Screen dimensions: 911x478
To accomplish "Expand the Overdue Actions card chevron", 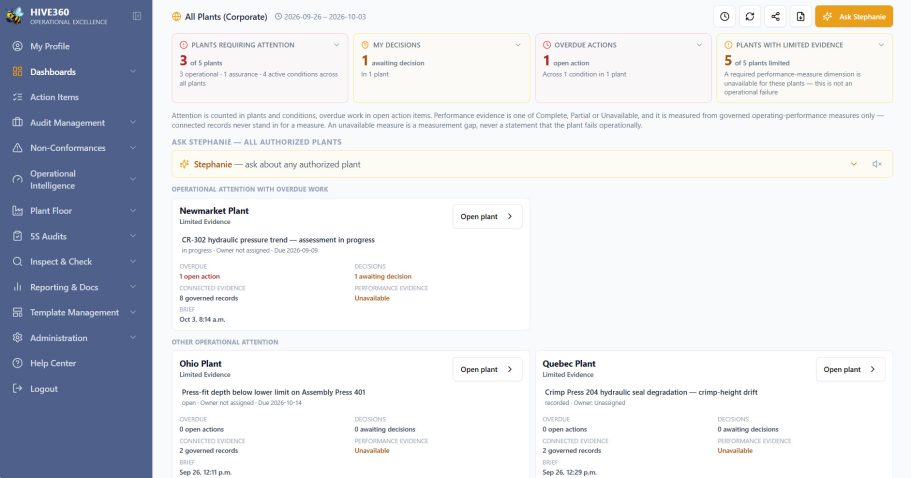I will point(700,45).
